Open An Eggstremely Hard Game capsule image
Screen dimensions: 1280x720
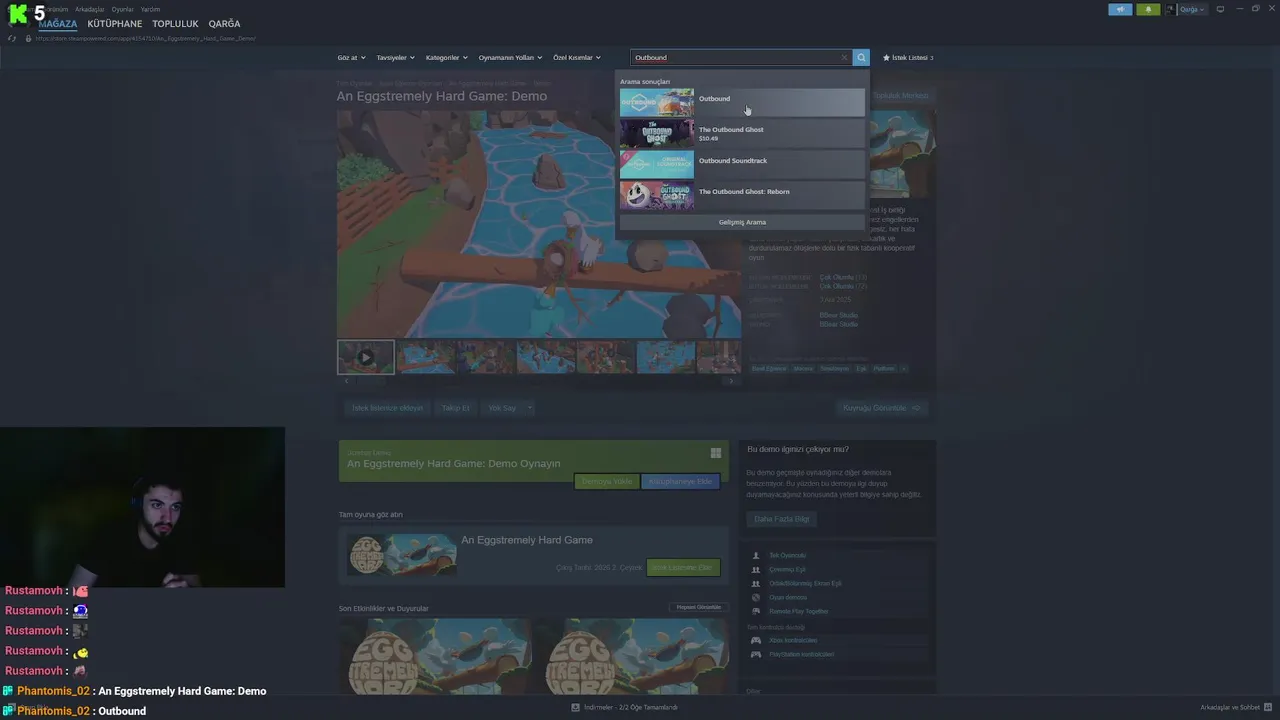click(401, 554)
